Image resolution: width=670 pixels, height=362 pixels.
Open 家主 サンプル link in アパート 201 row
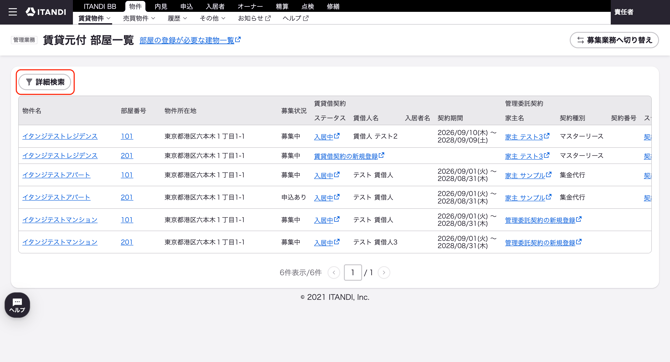pos(529,197)
